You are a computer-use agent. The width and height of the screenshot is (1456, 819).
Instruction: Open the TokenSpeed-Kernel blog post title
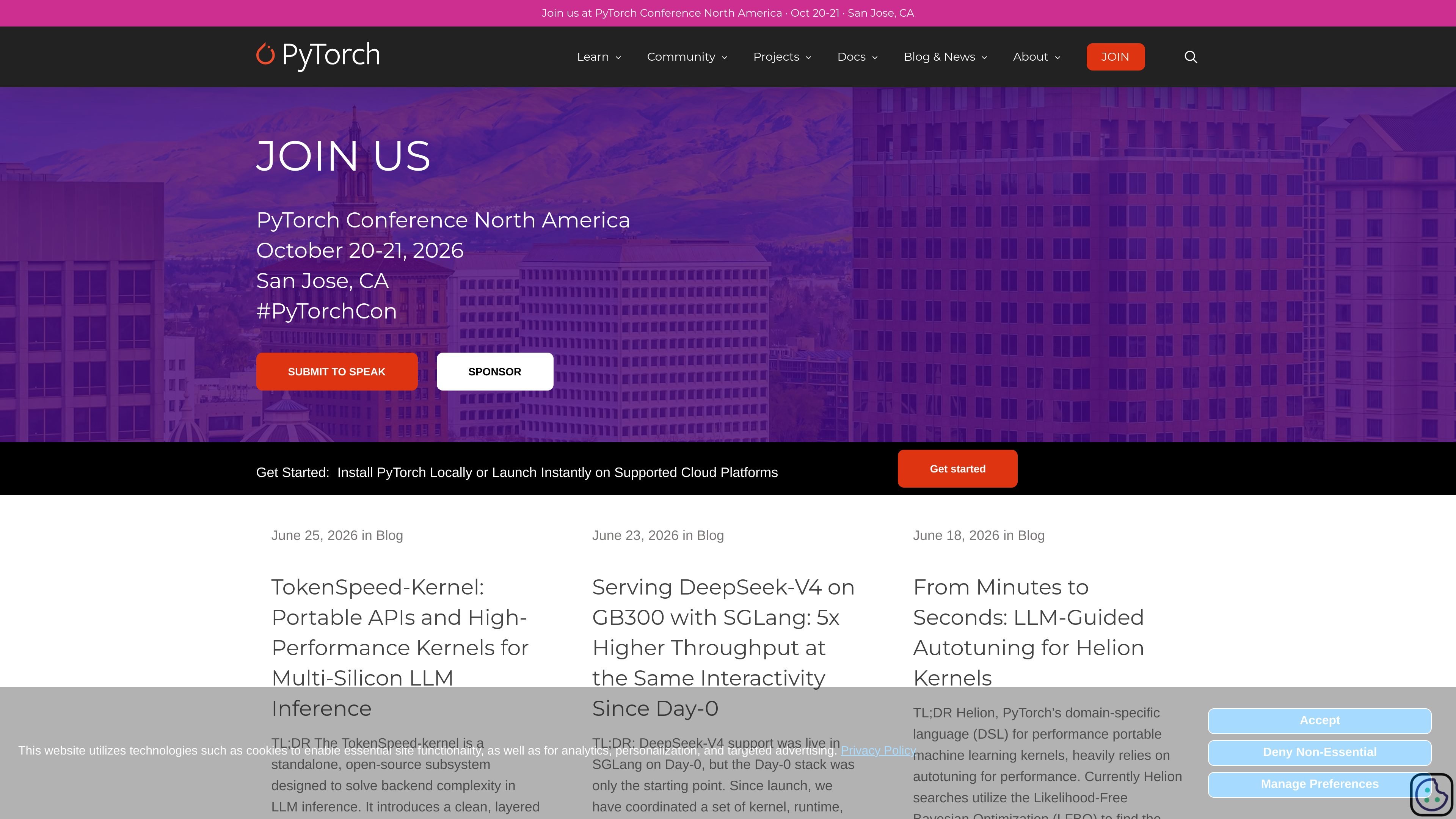400,648
